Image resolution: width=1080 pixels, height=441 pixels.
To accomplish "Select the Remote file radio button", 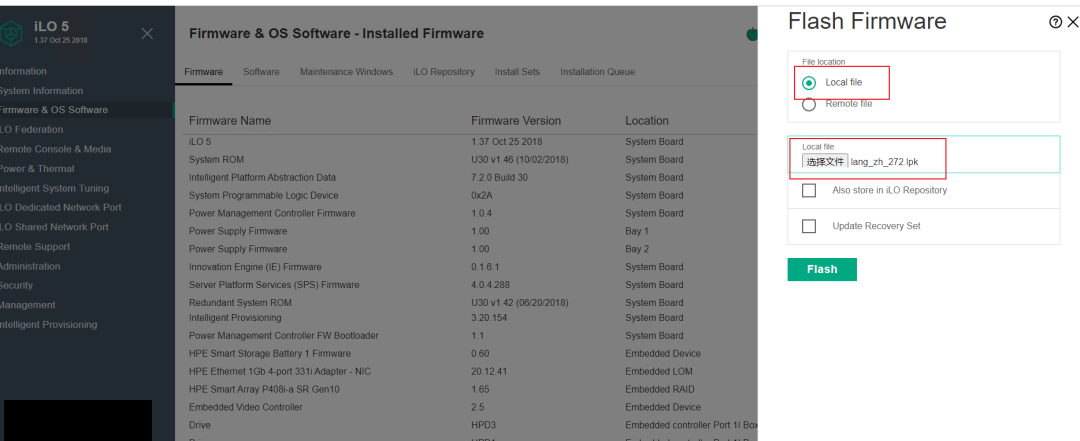I will coord(809,104).
